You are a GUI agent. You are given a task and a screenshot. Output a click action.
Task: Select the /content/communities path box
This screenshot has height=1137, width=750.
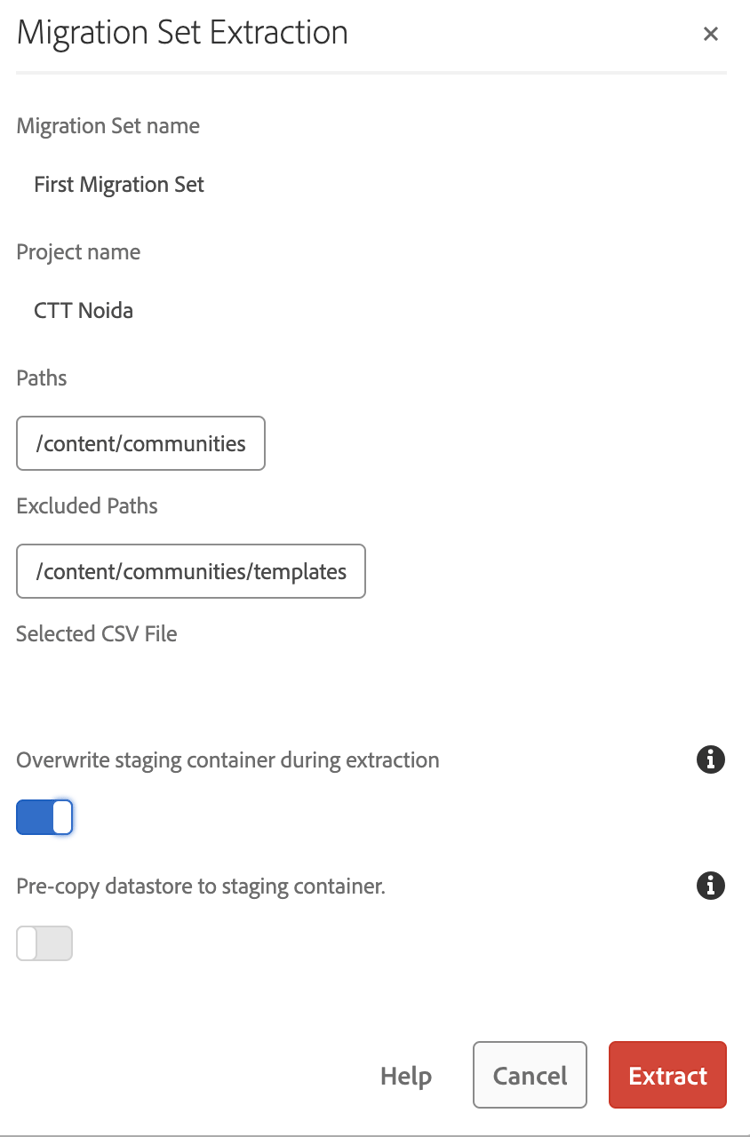[x=141, y=443]
